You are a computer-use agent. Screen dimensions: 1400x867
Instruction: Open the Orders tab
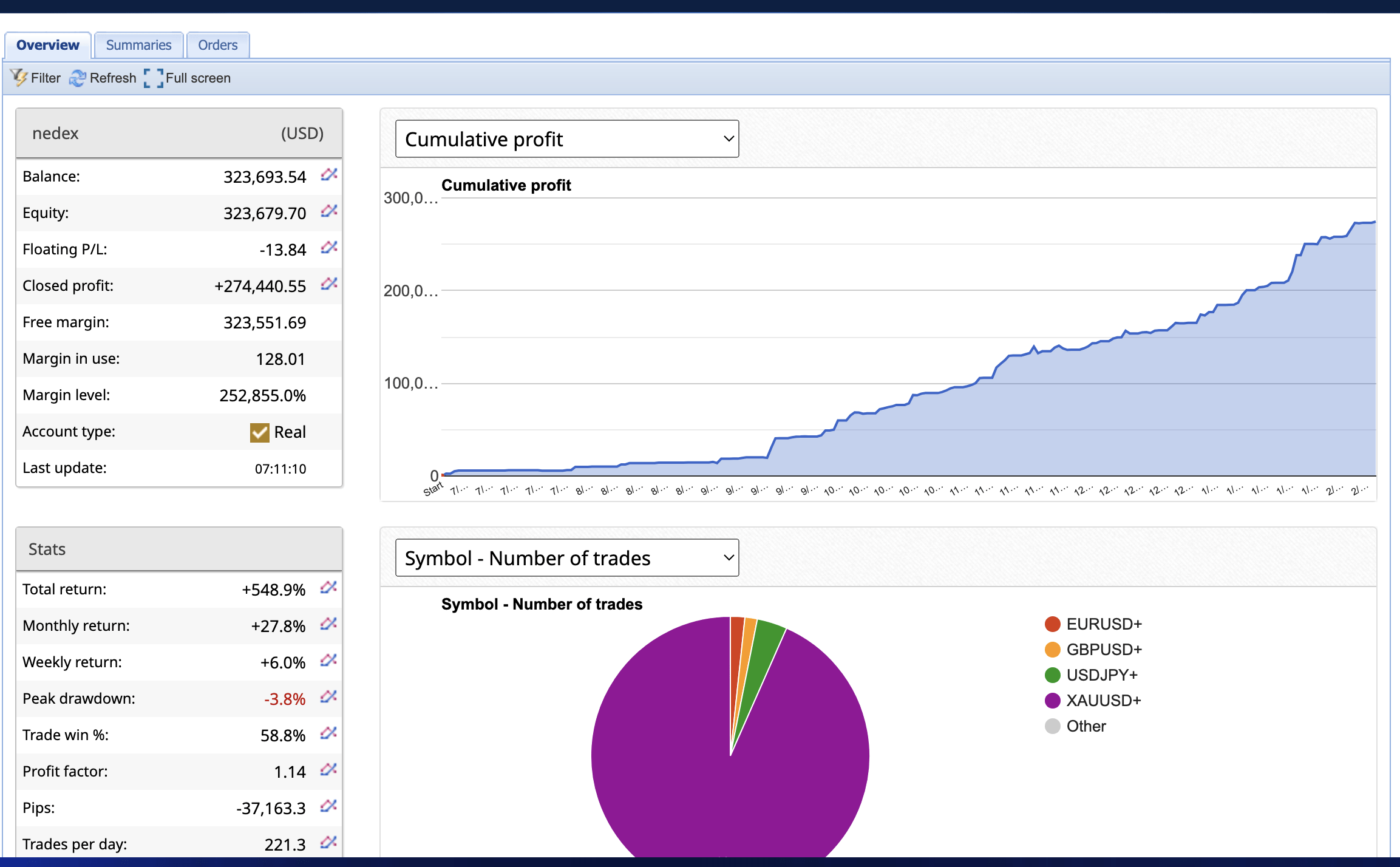click(217, 45)
